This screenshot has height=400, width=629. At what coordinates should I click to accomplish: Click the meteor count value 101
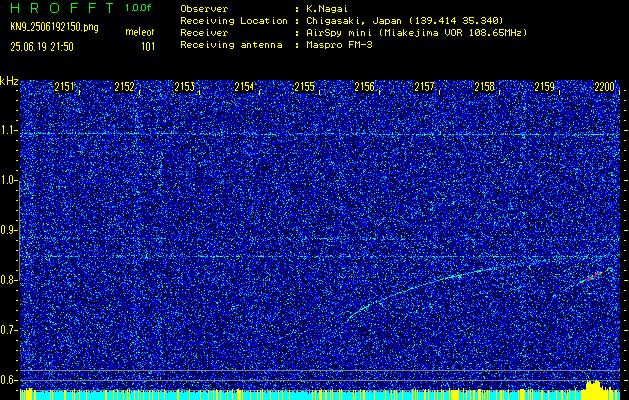pyautogui.click(x=148, y=47)
